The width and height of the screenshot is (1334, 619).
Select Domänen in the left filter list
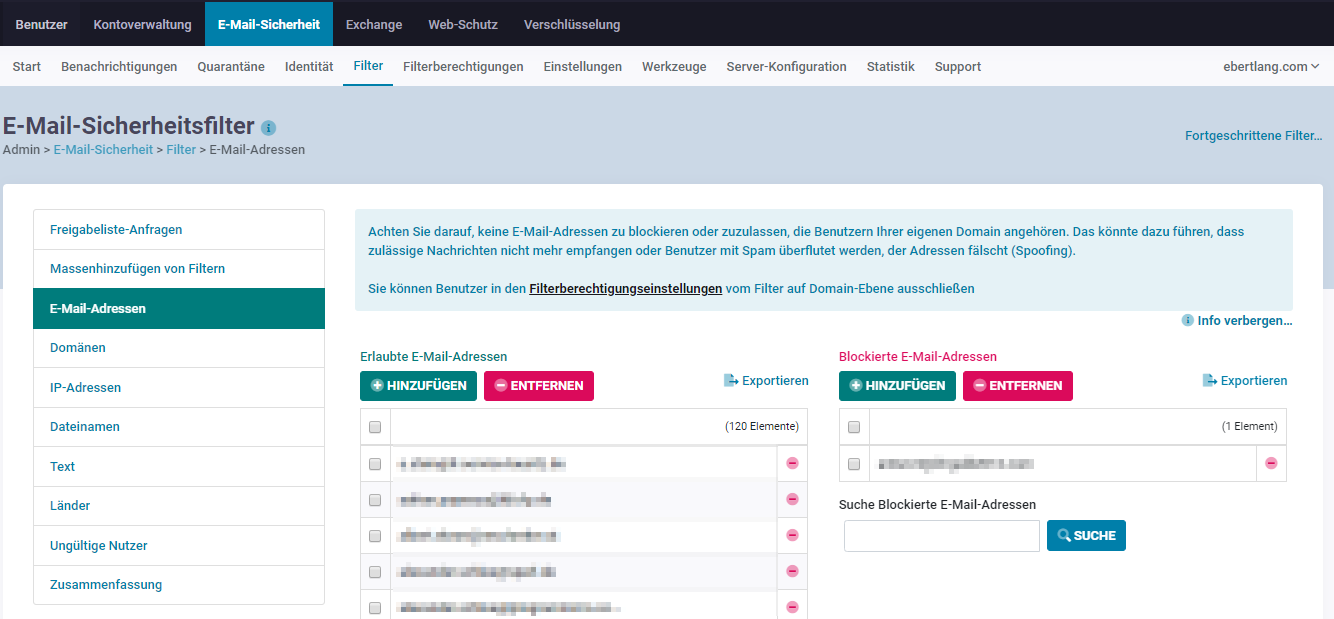78,348
